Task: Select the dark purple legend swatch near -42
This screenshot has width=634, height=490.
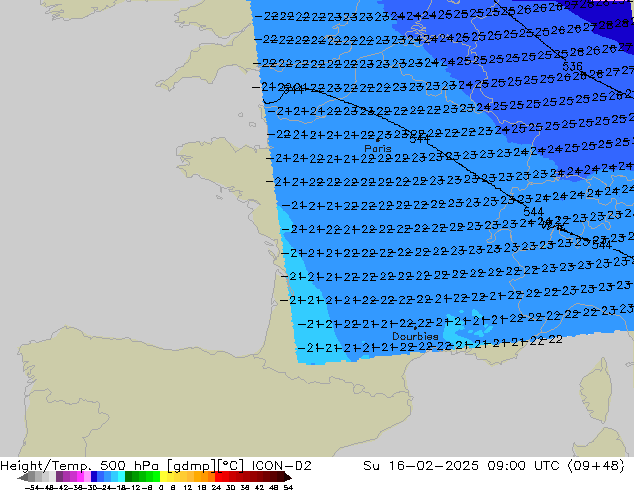Action: point(59,477)
